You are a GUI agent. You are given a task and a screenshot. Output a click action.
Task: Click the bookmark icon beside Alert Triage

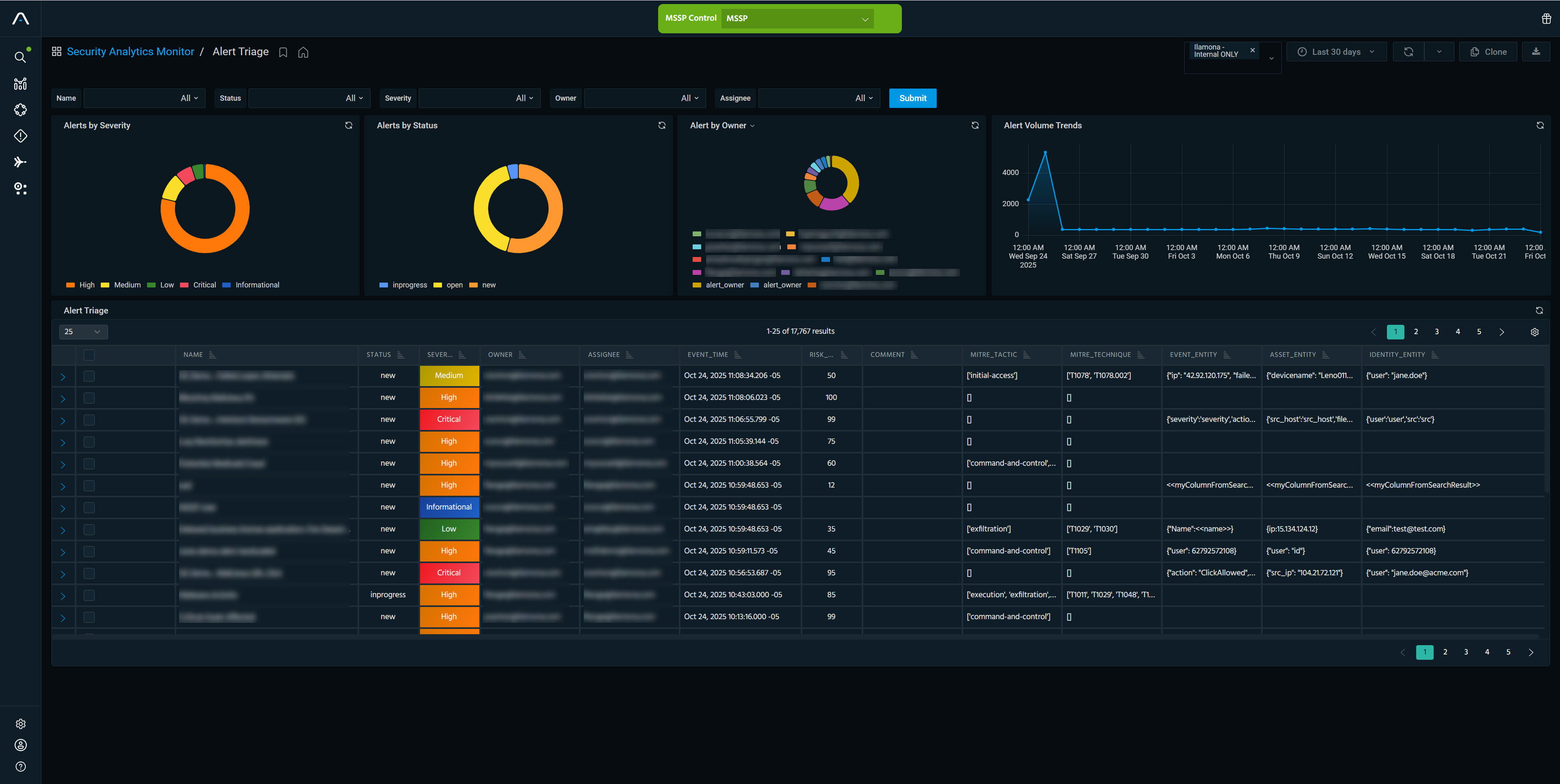tap(283, 52)
